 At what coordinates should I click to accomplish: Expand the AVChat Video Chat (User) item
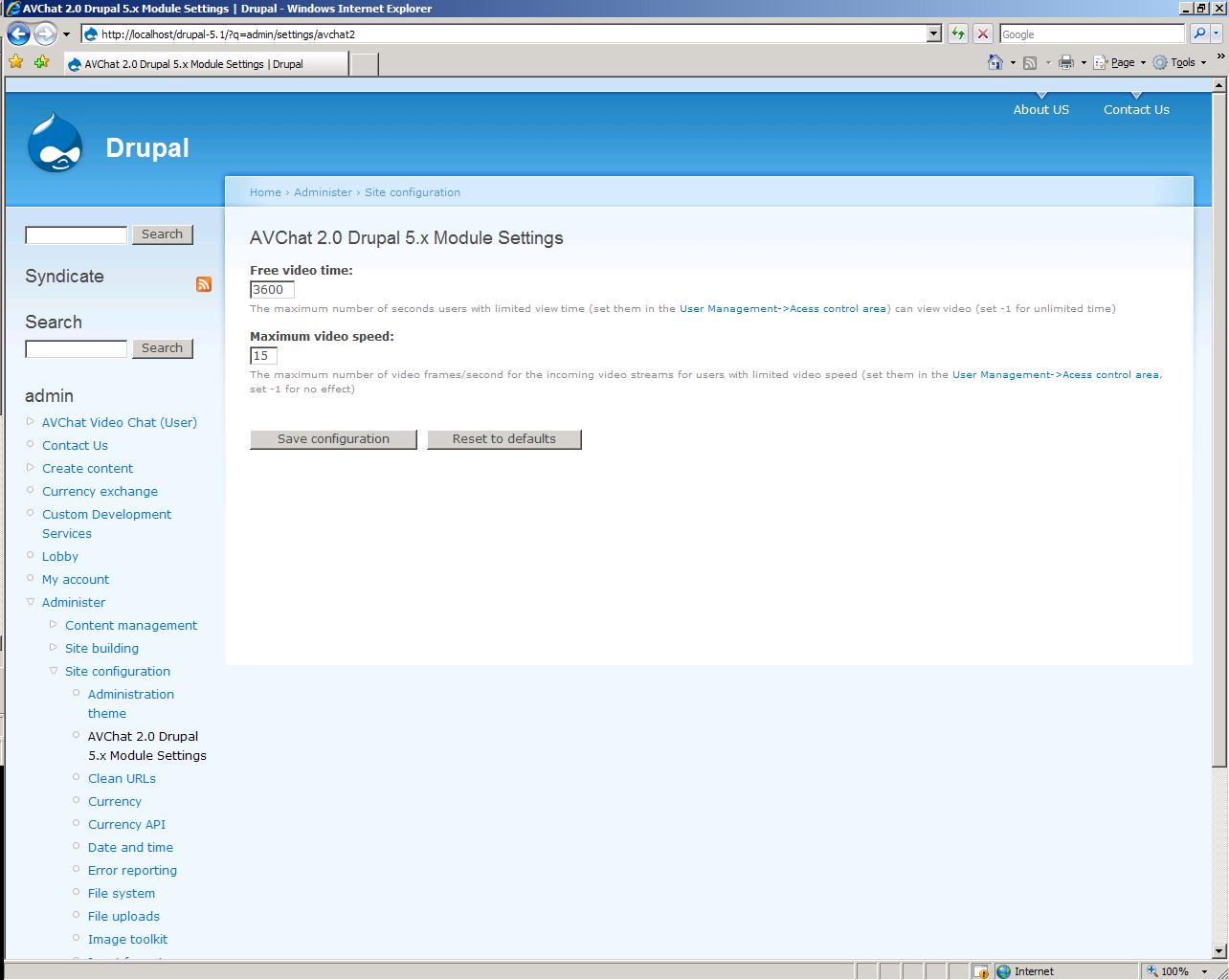pos(31,421)
